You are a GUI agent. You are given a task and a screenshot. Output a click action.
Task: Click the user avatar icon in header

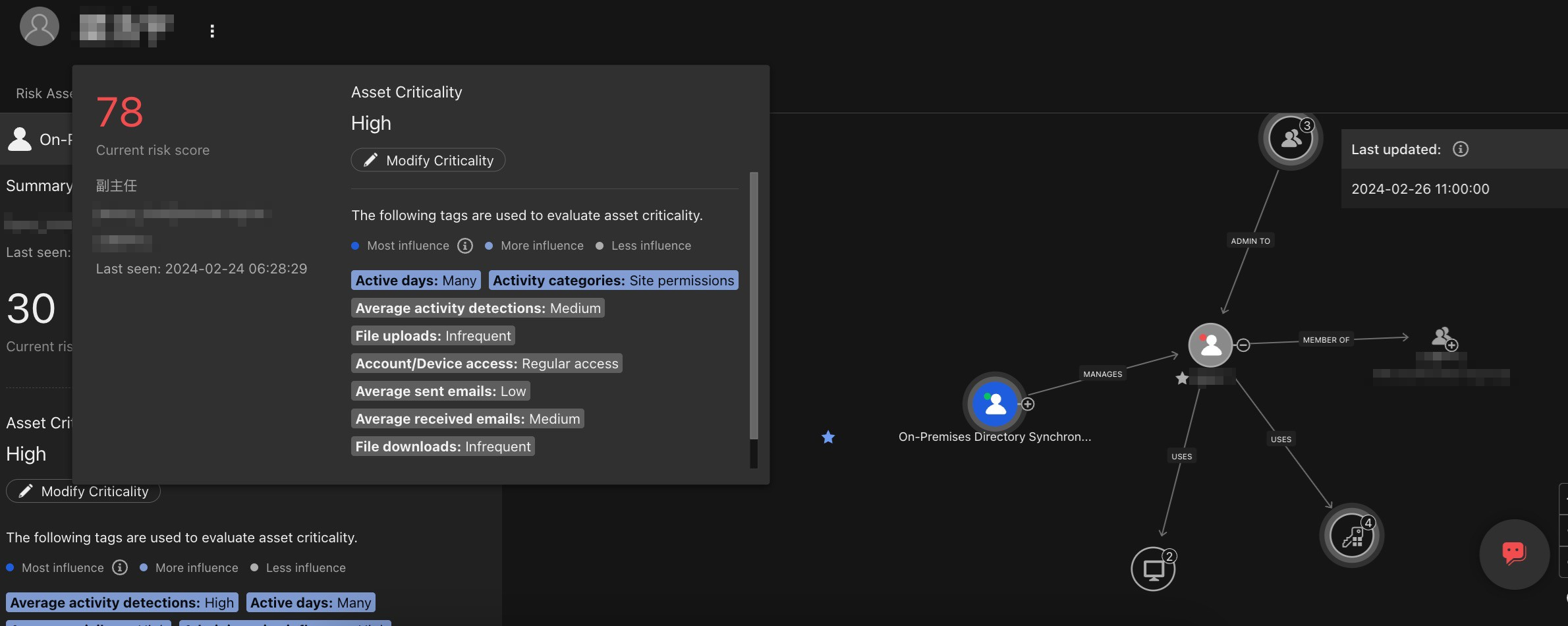click(39, 26)
